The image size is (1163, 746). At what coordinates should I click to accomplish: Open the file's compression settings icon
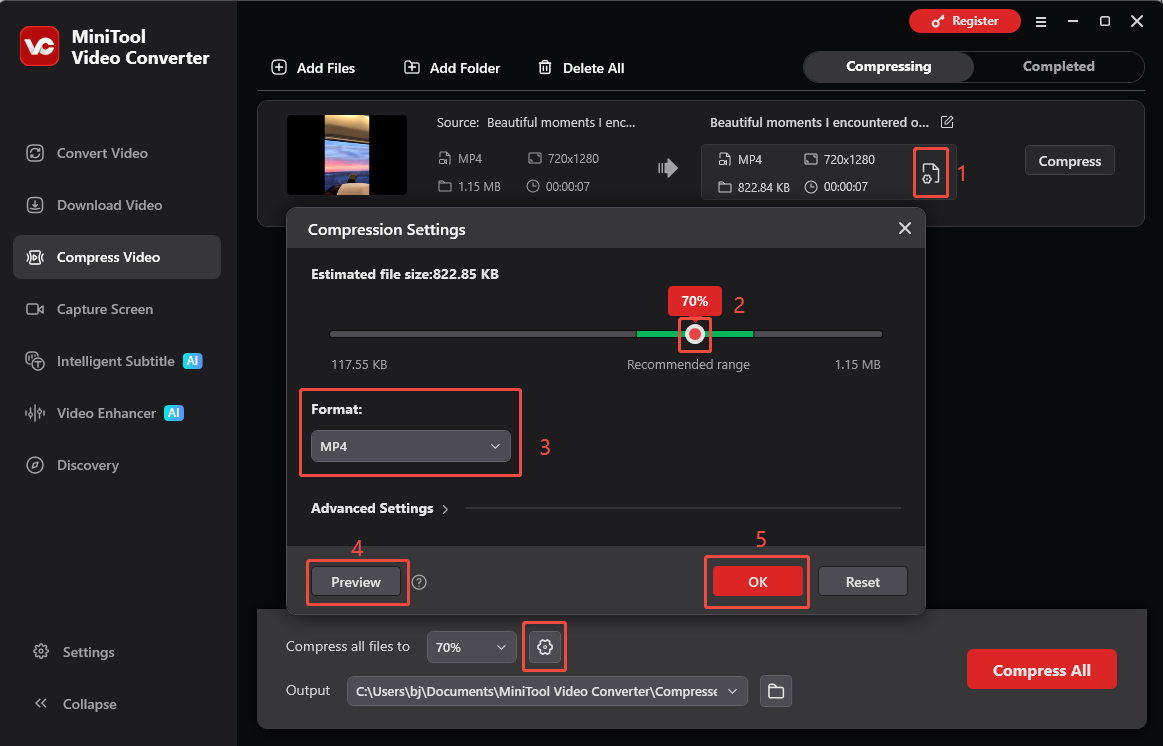pyautogui.click(x=930, y=174)
